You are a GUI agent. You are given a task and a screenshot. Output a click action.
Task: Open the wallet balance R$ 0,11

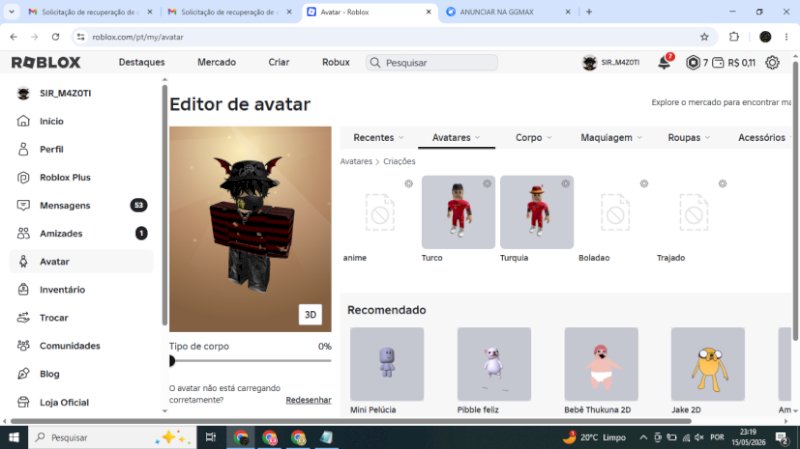[734, 63]
